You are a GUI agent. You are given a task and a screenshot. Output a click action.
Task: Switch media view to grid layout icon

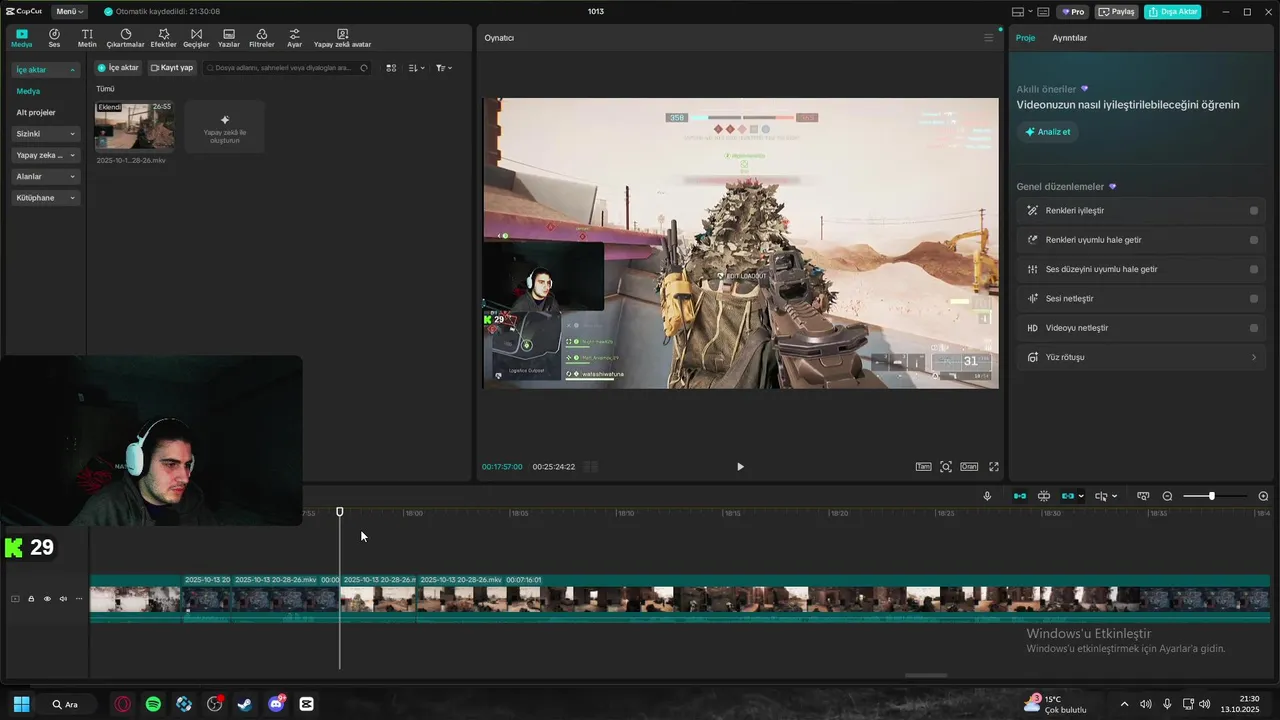(x=391, y=68)
